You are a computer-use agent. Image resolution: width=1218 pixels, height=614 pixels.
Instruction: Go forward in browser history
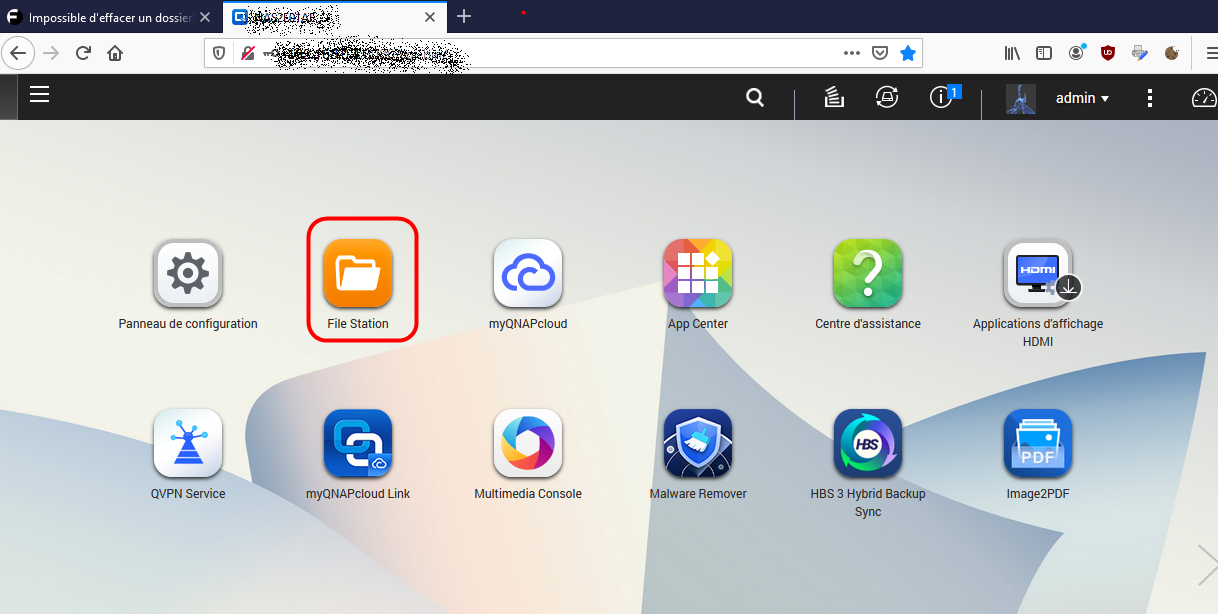click(51, 53)
